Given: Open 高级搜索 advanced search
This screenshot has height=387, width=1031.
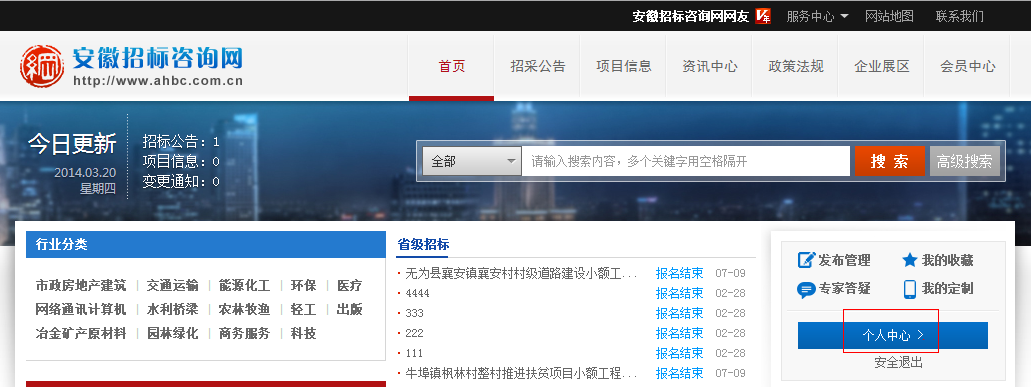Looking at the screenshot, I should coord(965,161).
